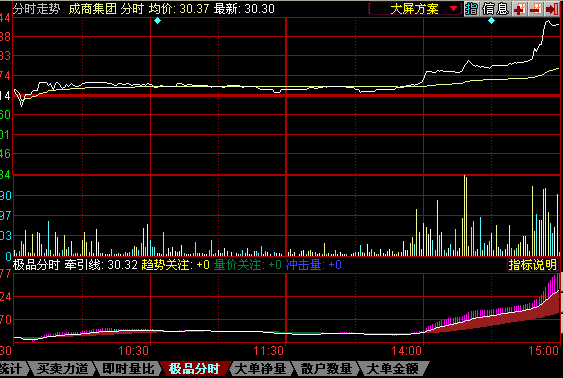Switch to the 即时量比 tab
The width and height of the screenshot is (563, 378).
pyautogui.click(x=128, y=369)
